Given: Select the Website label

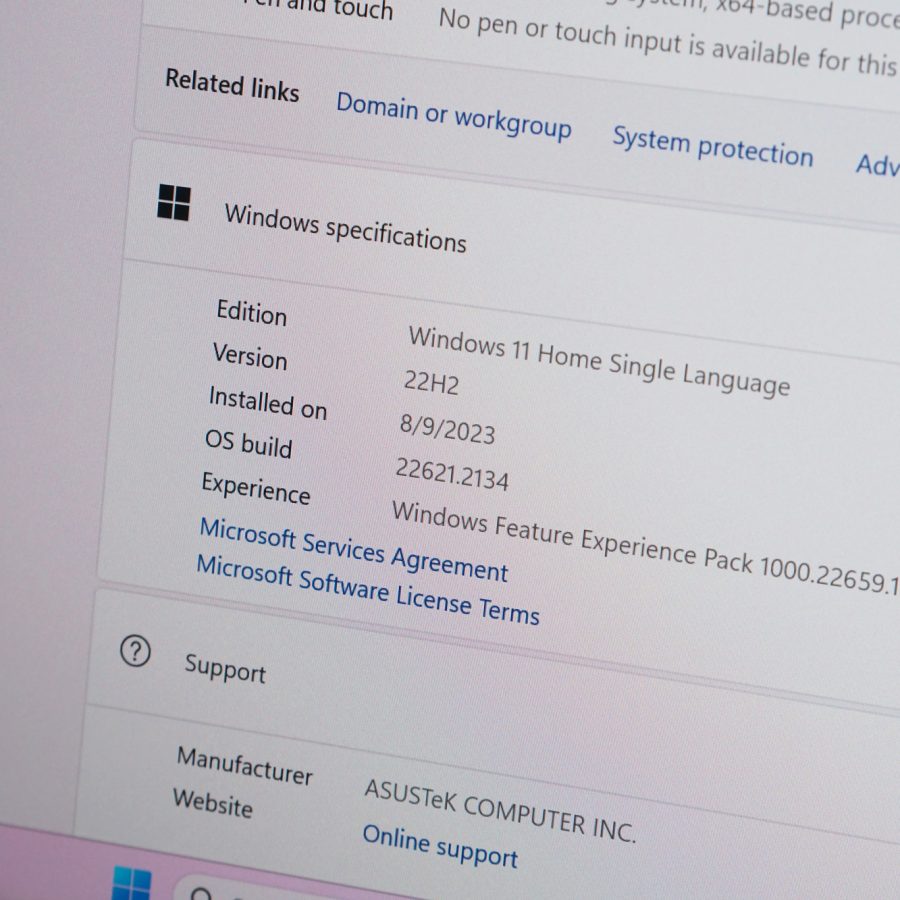Looking at the screenshot, I should pyautogui.click(x=213, y=802).
